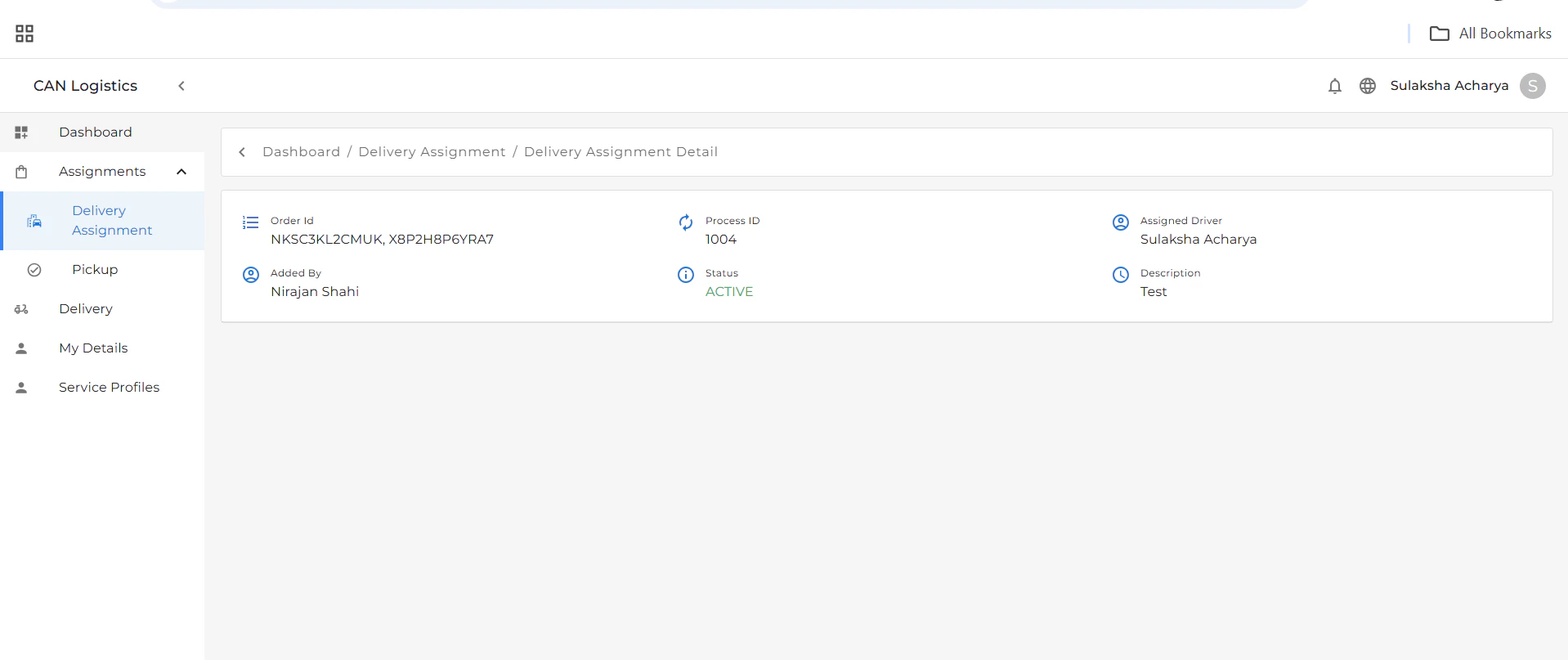The width and height of the screenshot is (1568, 660).
Task: Open the All Bookmarks folder
Action: point(1490,34)
